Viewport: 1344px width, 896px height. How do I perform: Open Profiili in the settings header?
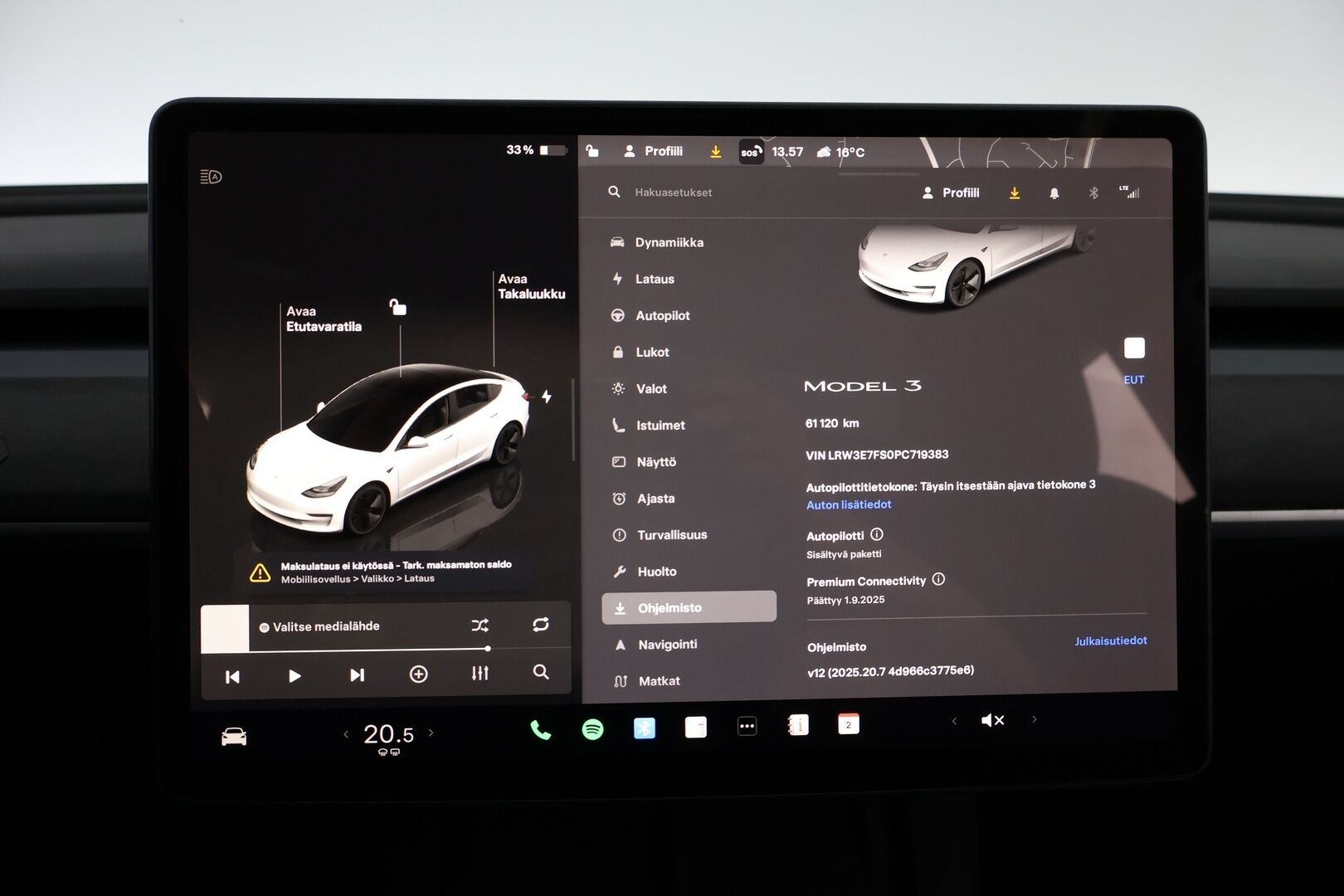coord(951,192)
